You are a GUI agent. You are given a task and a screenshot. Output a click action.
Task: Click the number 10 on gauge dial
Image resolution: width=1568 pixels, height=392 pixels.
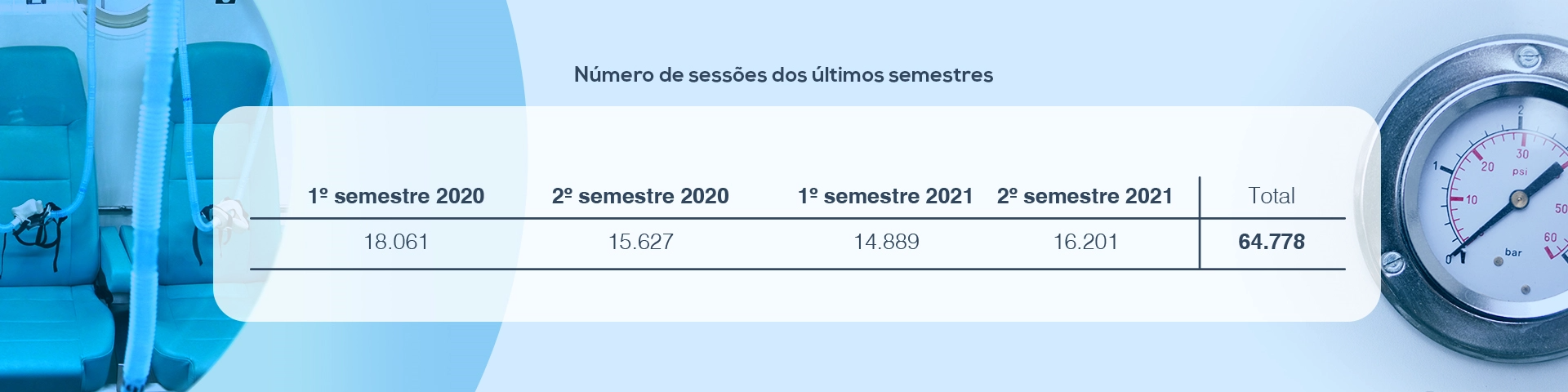(1472, 199)
